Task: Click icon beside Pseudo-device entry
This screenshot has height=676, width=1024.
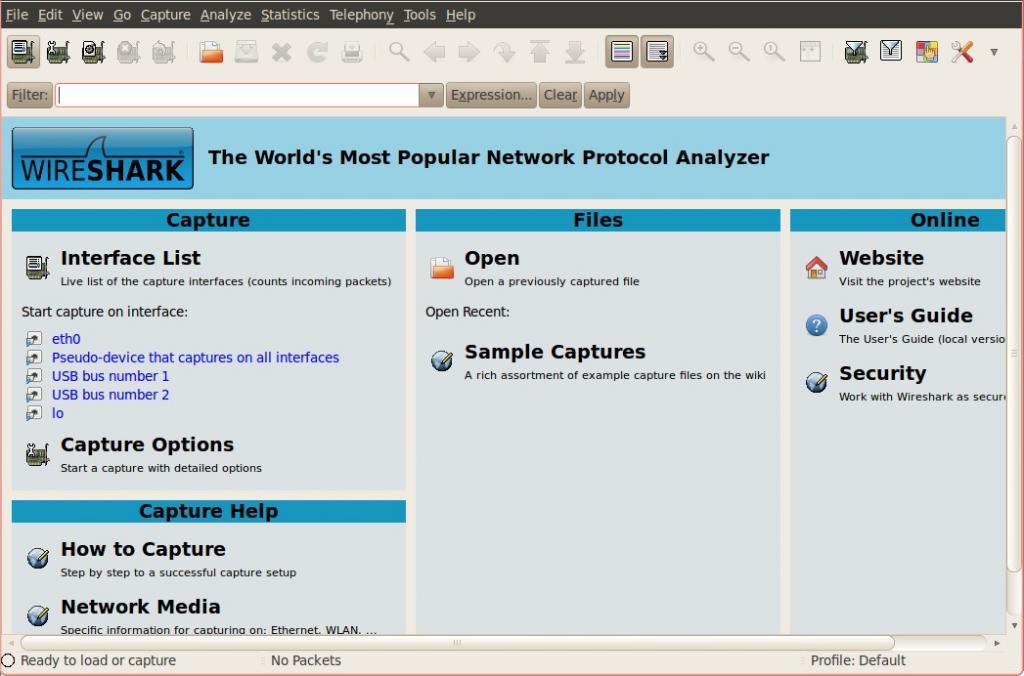Action: [33, 358]
